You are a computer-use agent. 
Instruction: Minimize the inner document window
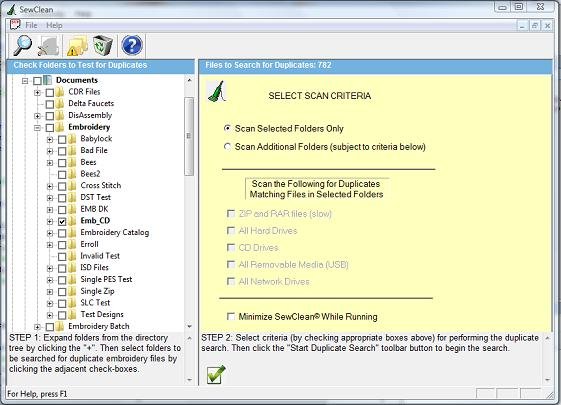click(x=522, y=25)
